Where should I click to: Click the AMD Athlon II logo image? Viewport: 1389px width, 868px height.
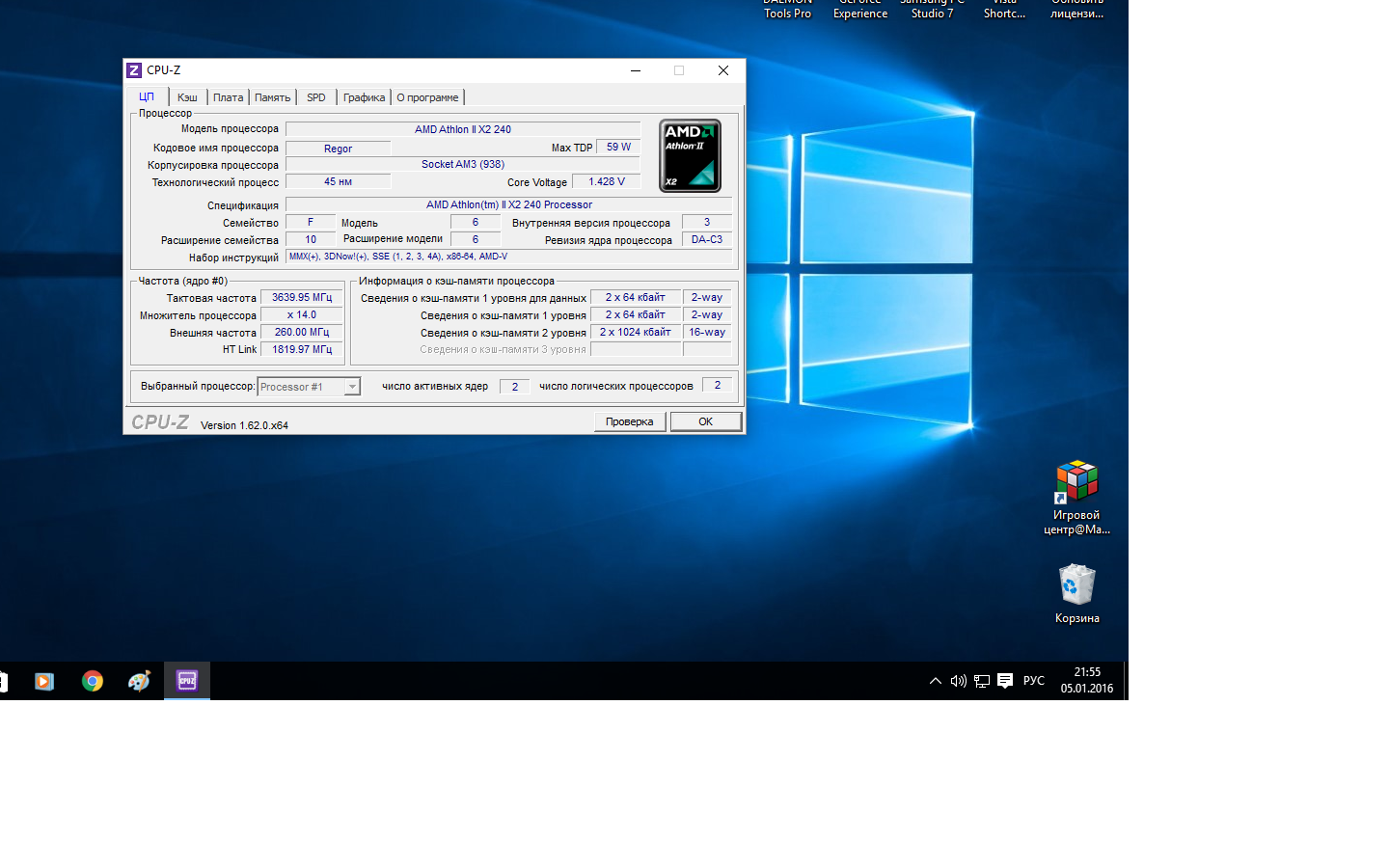click(690, 156)
